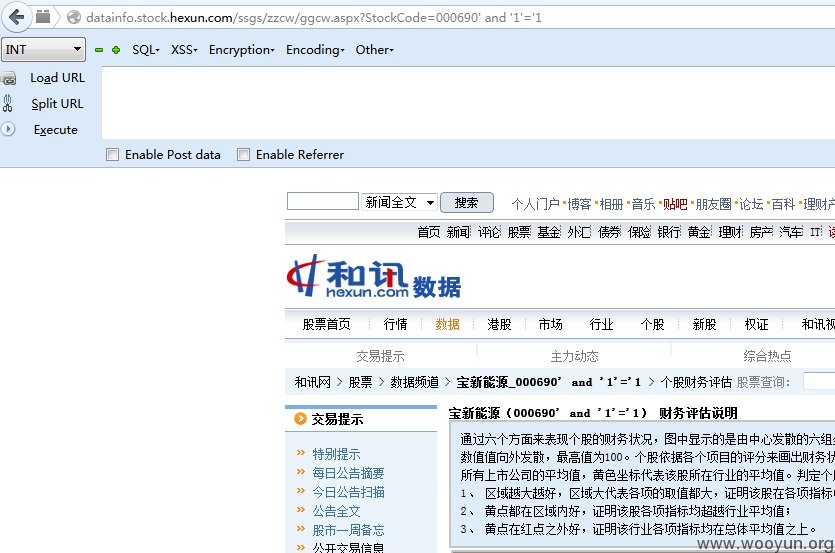Switch to the 交易提示 tab
Viewport: 835px width, 553px height.
click(380, 356)
